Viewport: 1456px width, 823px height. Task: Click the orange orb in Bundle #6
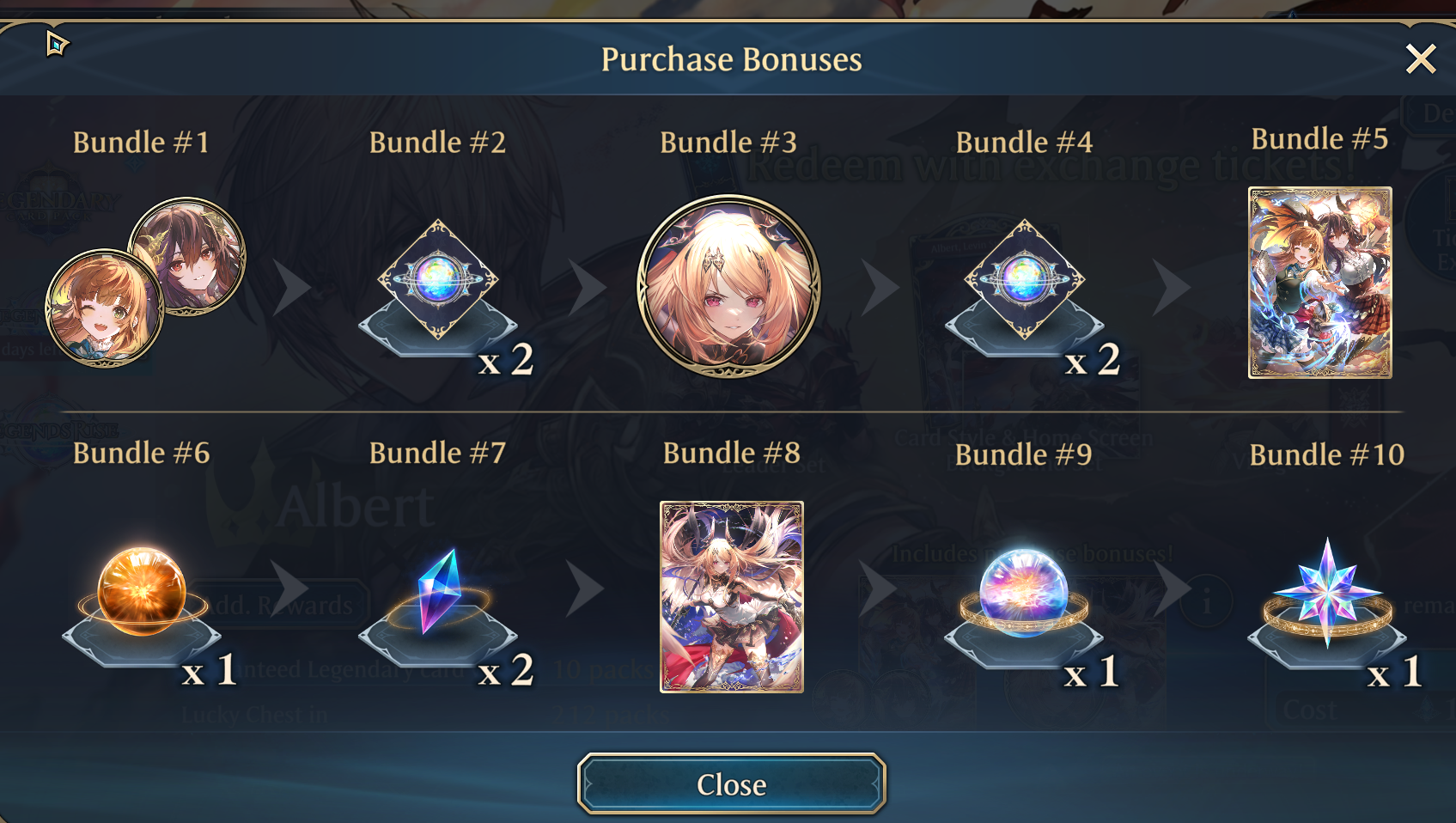(x=142, y=591)
